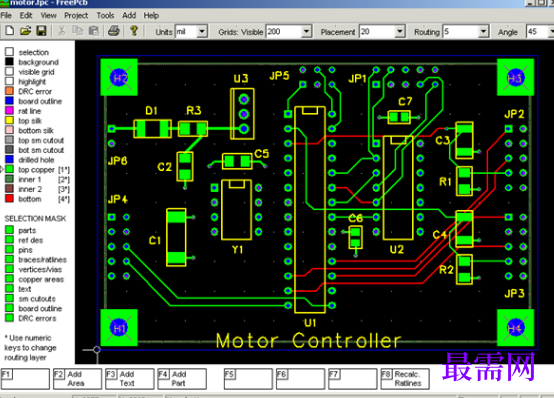
Task: Select capacitor C7 footprint
Action: coord(399,117)
